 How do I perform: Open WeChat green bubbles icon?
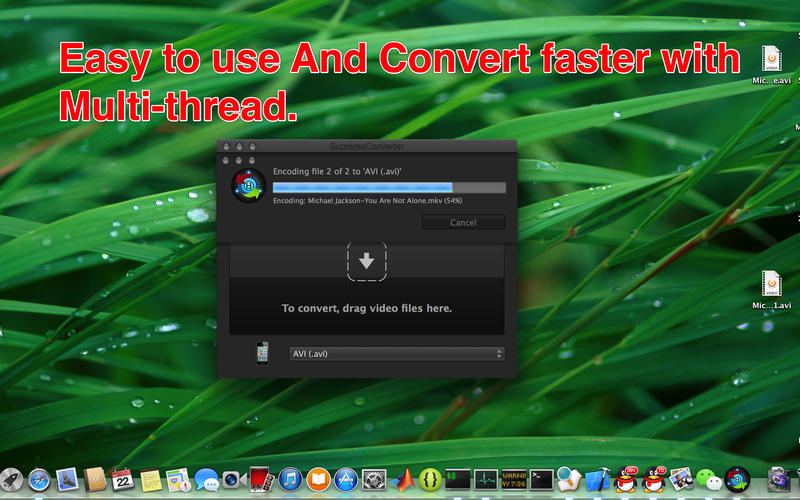[709, 480]
